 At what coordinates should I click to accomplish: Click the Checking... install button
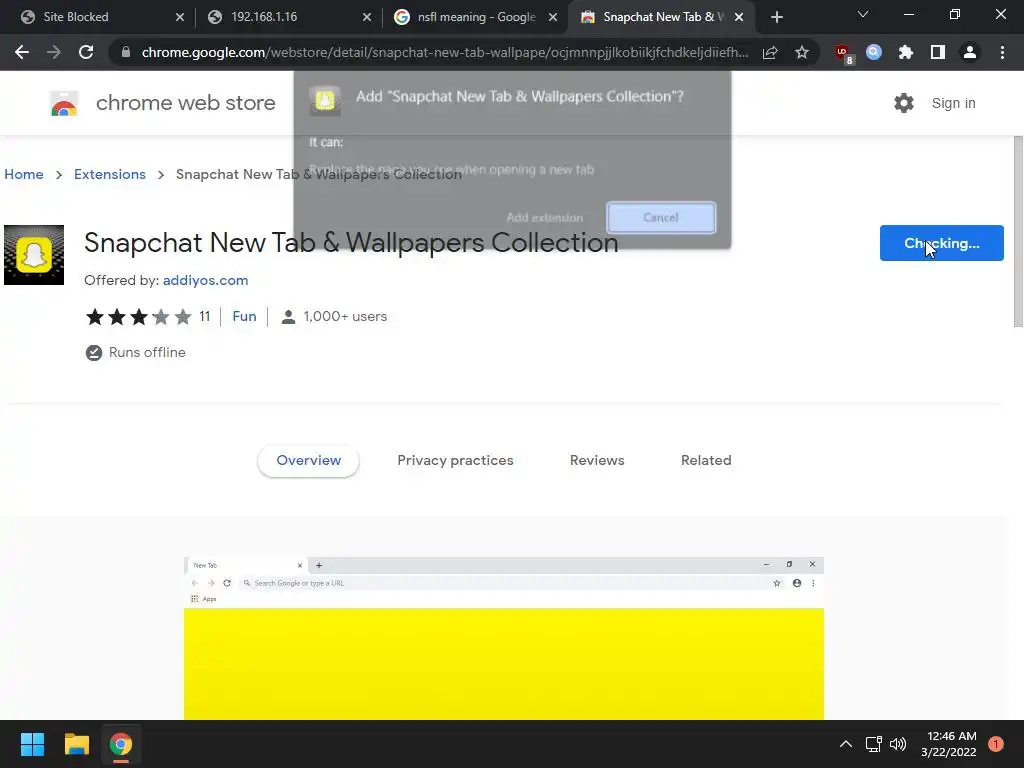coord(941,243)
